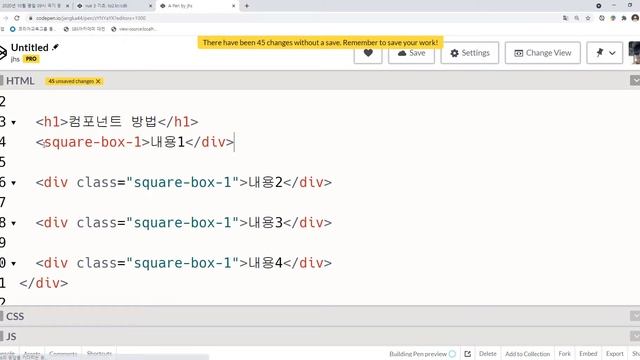Open the Comments footer button
The width and height of the screenshot is (640, 360).
click(63, 354)
